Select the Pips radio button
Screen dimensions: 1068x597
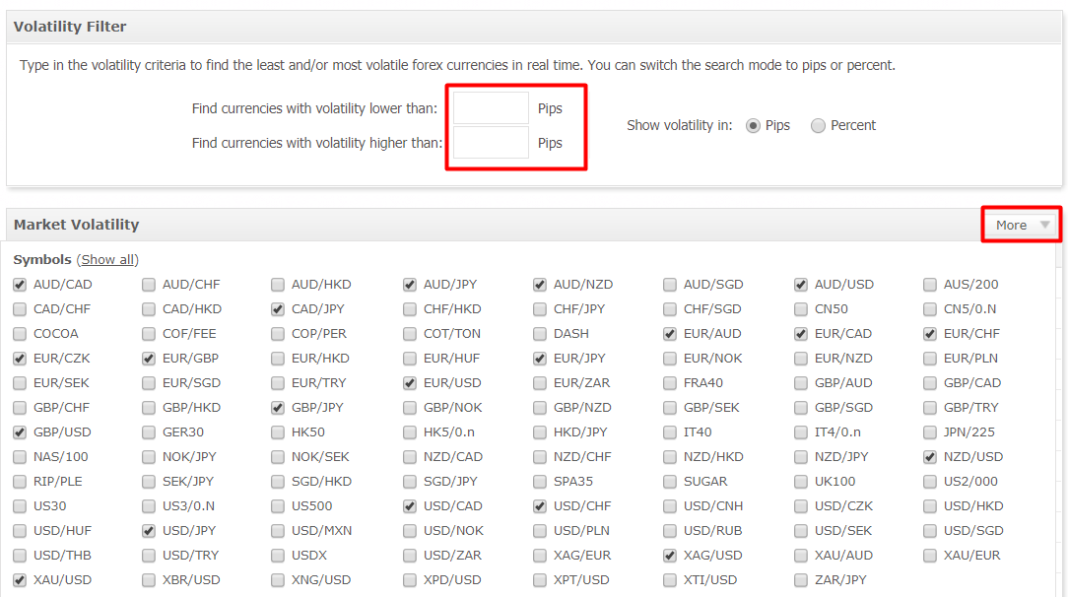(753, 126)
